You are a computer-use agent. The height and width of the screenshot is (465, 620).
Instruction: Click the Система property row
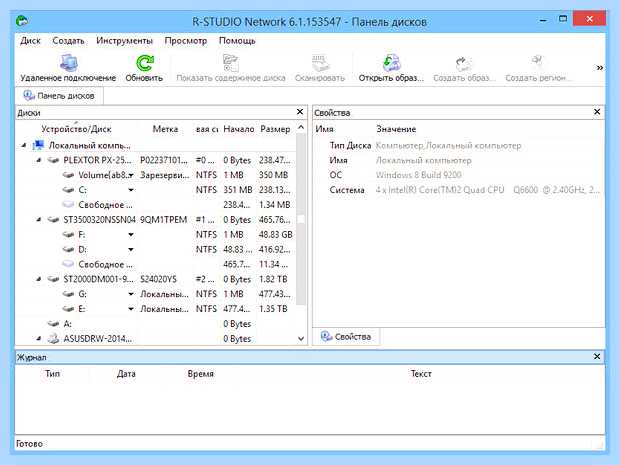coord(459,190)
